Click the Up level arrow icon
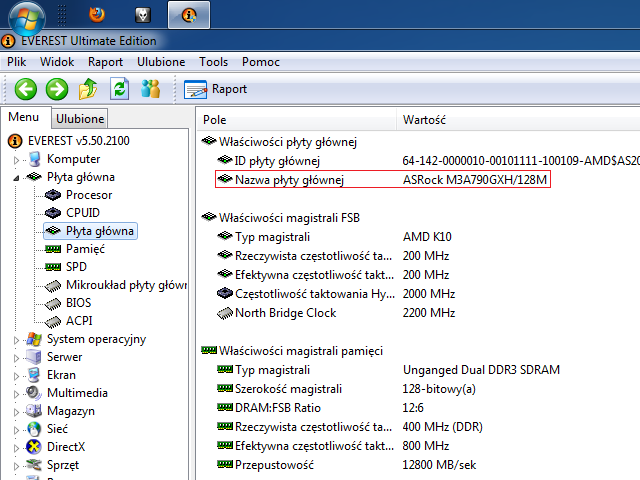 [x=89, y=89]
